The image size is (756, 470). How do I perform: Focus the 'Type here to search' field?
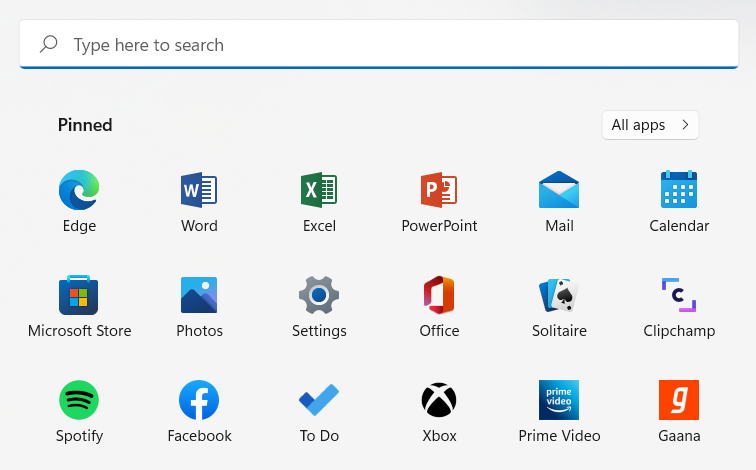tap(378, 44)
